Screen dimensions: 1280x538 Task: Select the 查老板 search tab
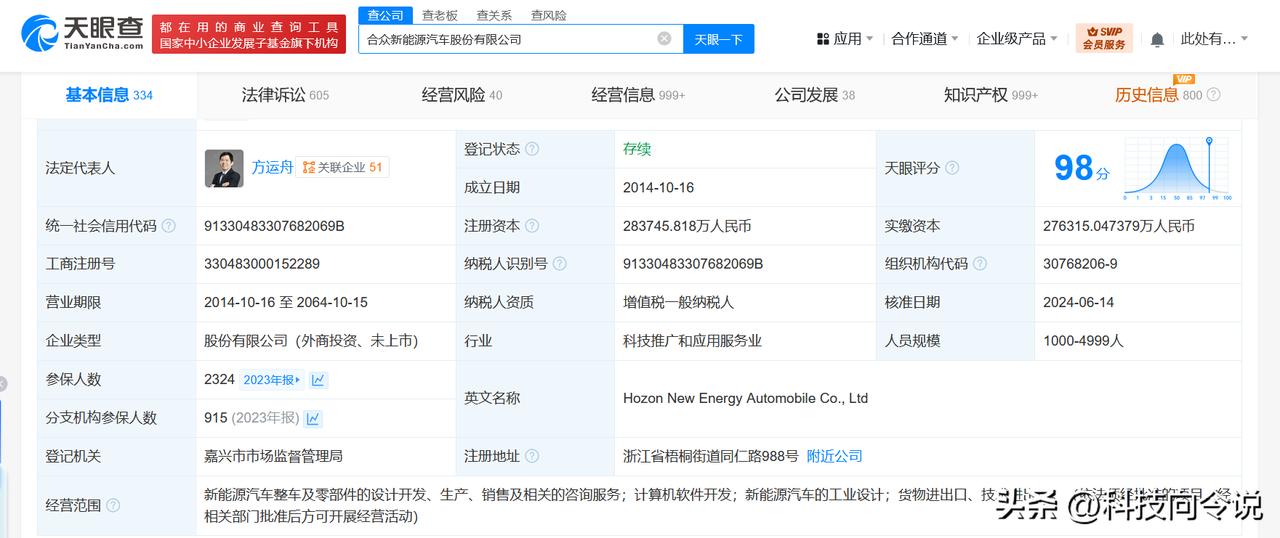439,15
